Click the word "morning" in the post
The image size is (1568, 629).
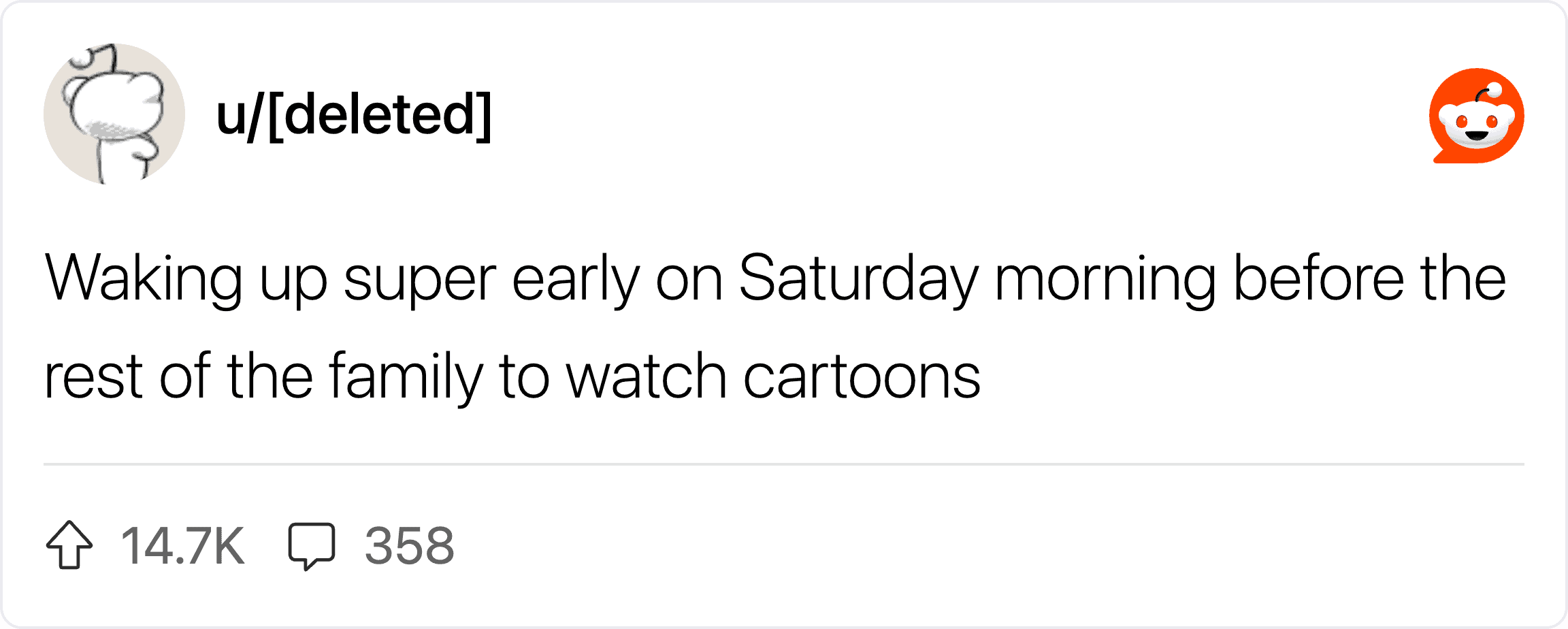[1105, 279]
